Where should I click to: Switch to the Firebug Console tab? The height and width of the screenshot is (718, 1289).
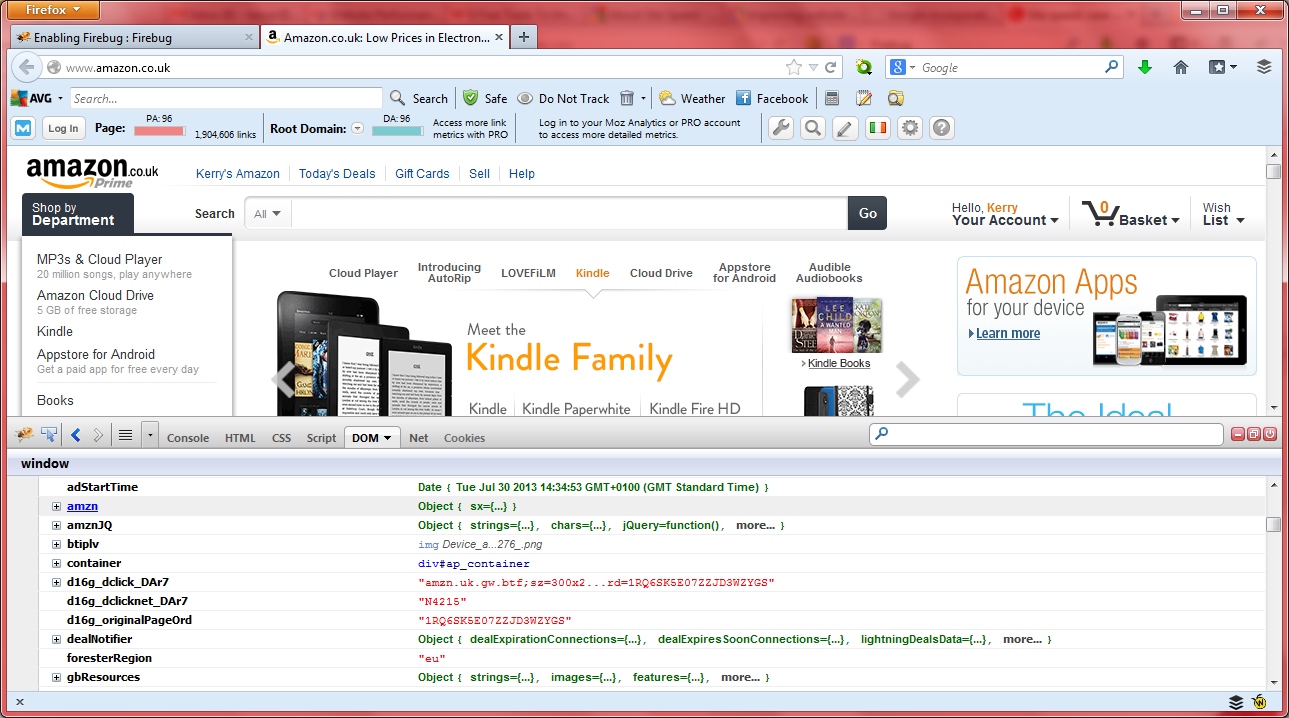pos(188,438)
